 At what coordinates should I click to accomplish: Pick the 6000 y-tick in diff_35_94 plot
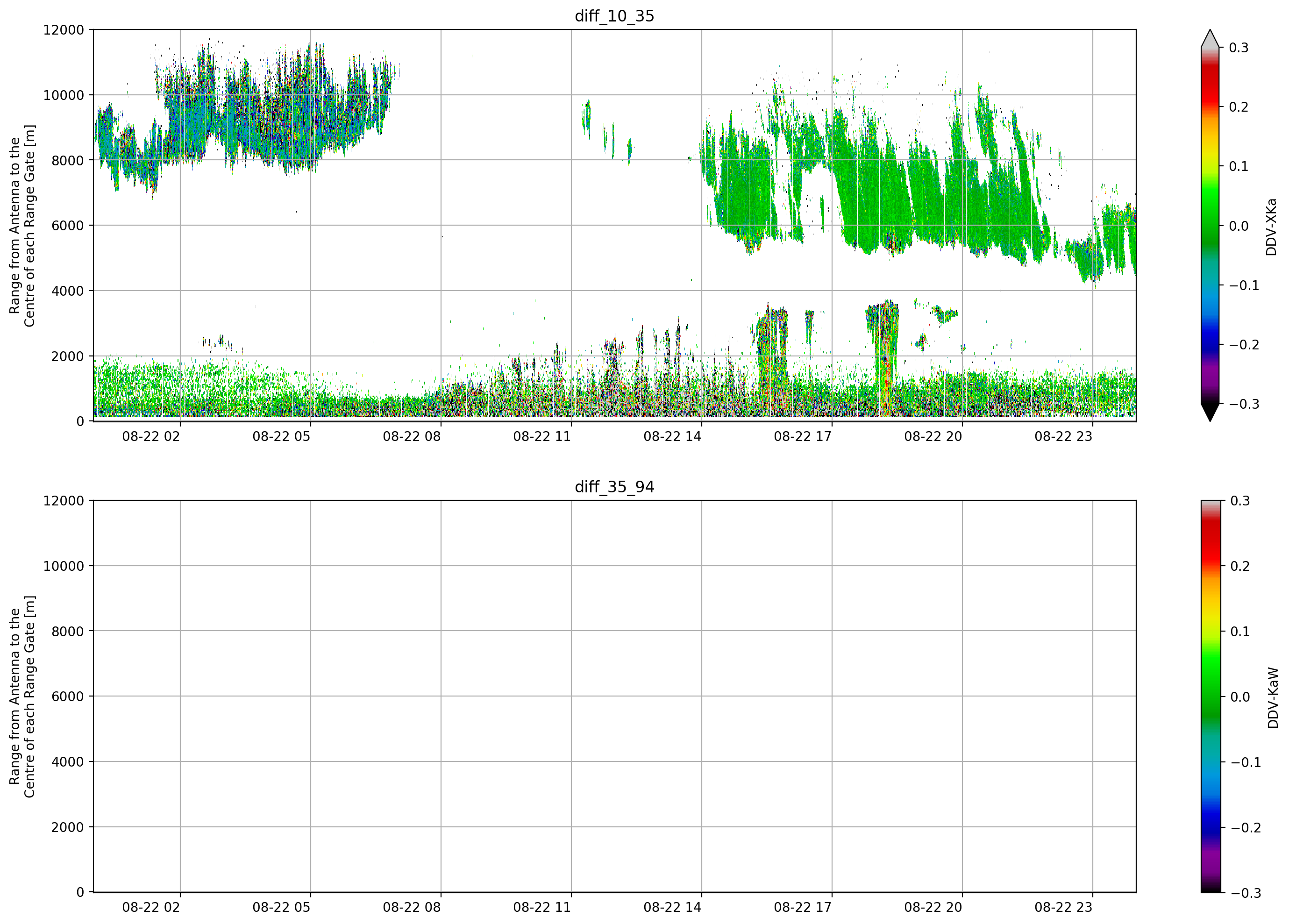point(68,697)
